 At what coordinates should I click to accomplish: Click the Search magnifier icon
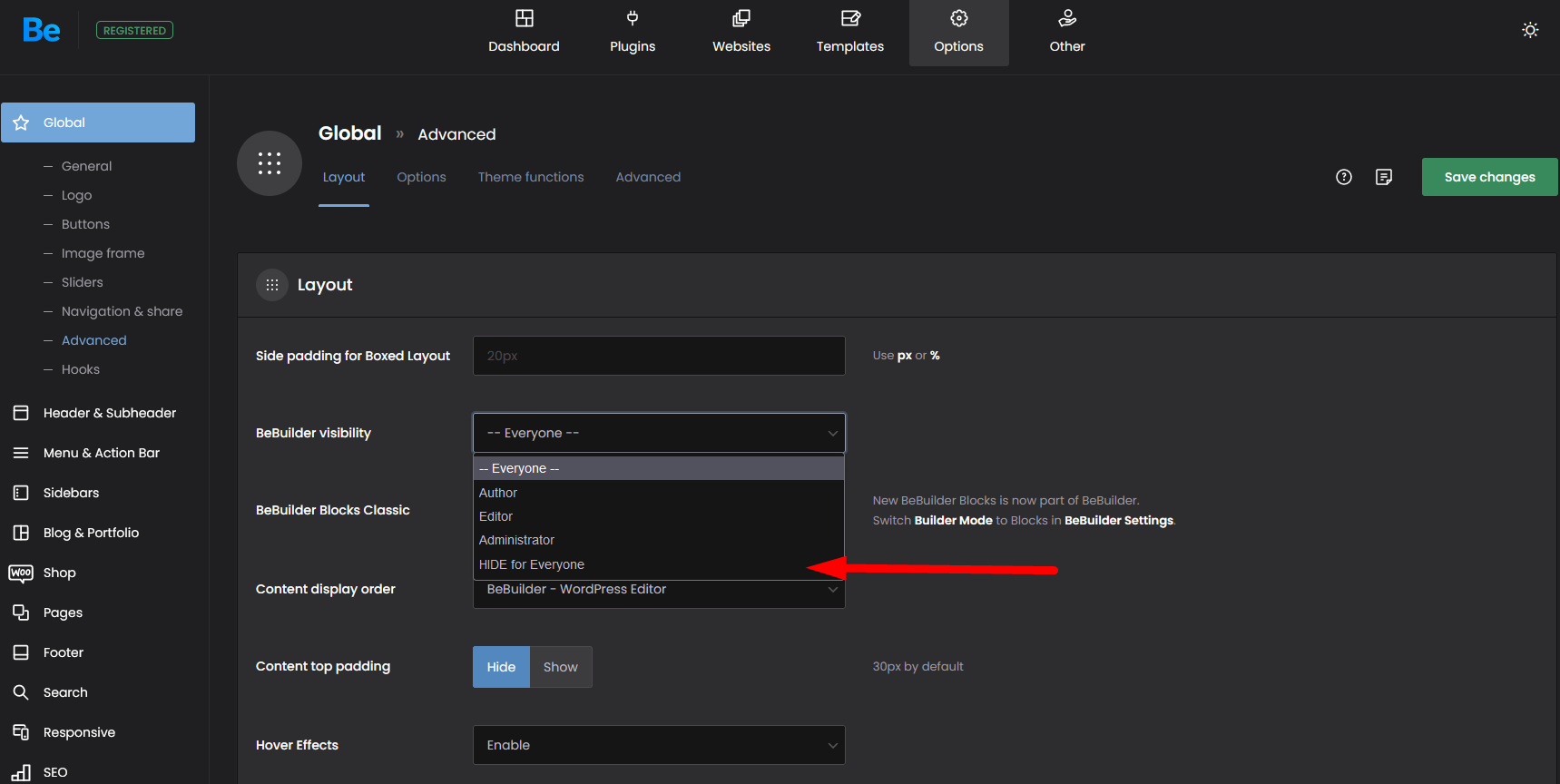pos(21,692)
